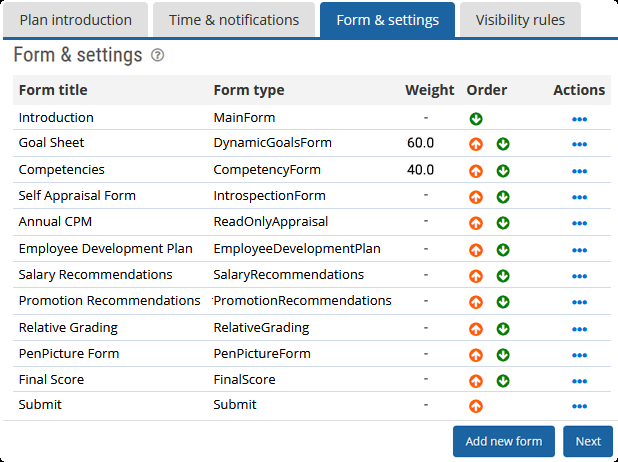The image size is (618, 462).
Task: Click the Weight column header
Action: coord(430,90)
